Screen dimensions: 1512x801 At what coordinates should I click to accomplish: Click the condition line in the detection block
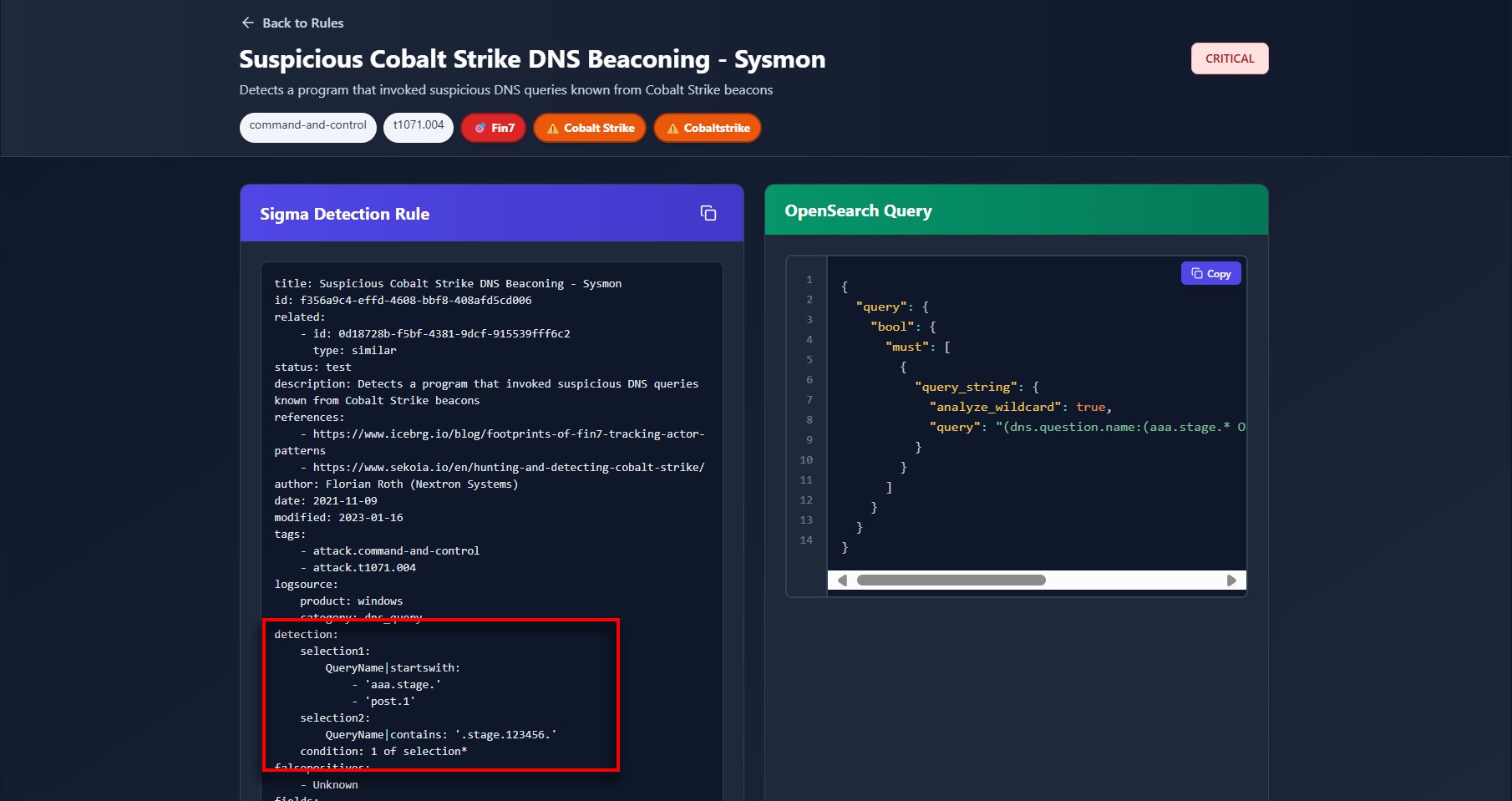383,752
